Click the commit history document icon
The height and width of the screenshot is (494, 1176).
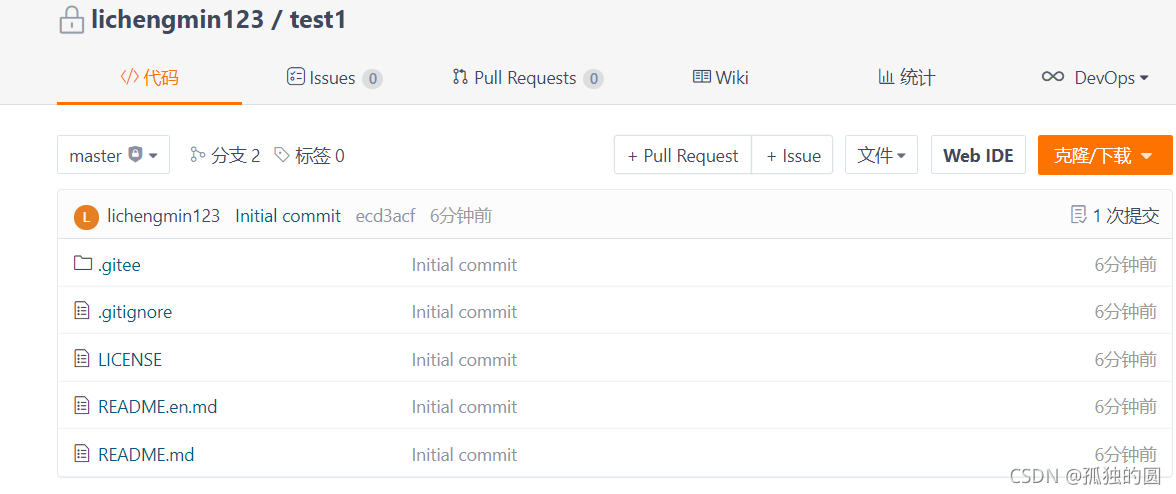click(x=1078, y=216)
